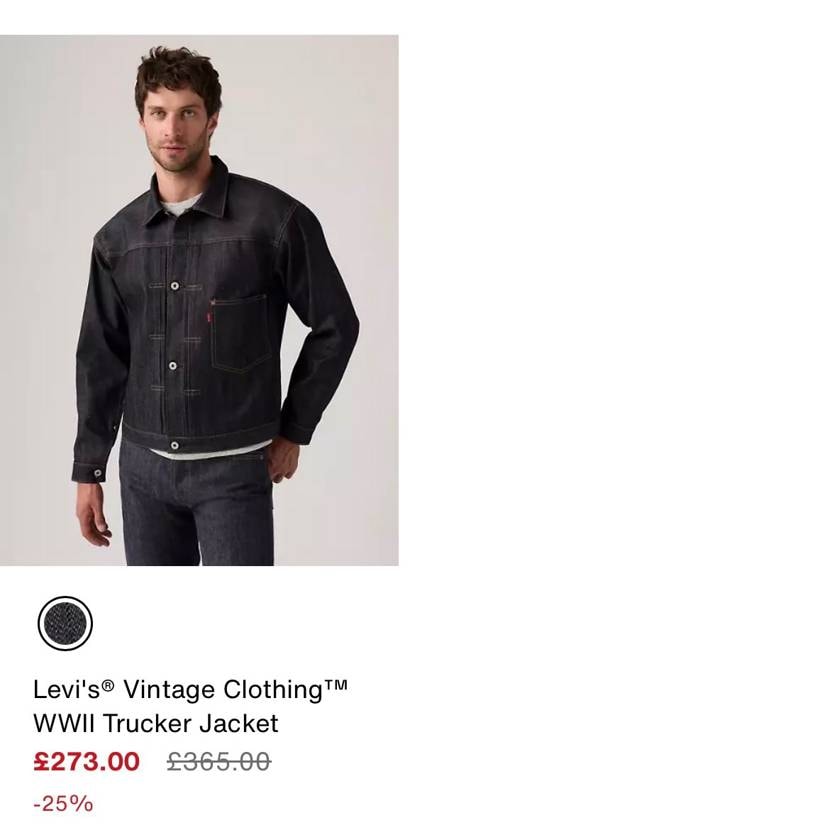Click the Levi's Vintage Clothing title link
The width and height of the screenshot is (830, 830).
pos(190,690)
